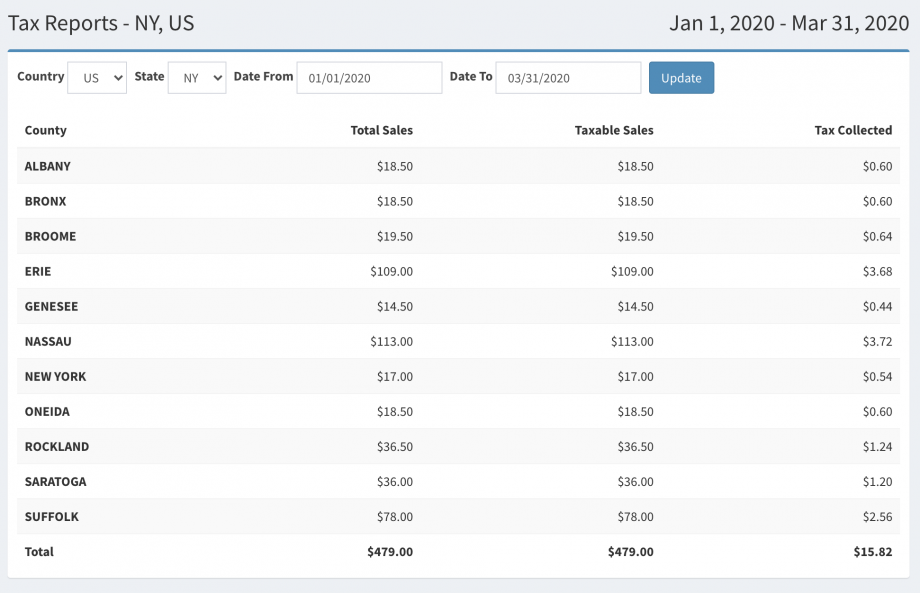The width and height of the screenshot is (920, 593).
Task: Select the NASSAU county name
Action: coord(48,342)
